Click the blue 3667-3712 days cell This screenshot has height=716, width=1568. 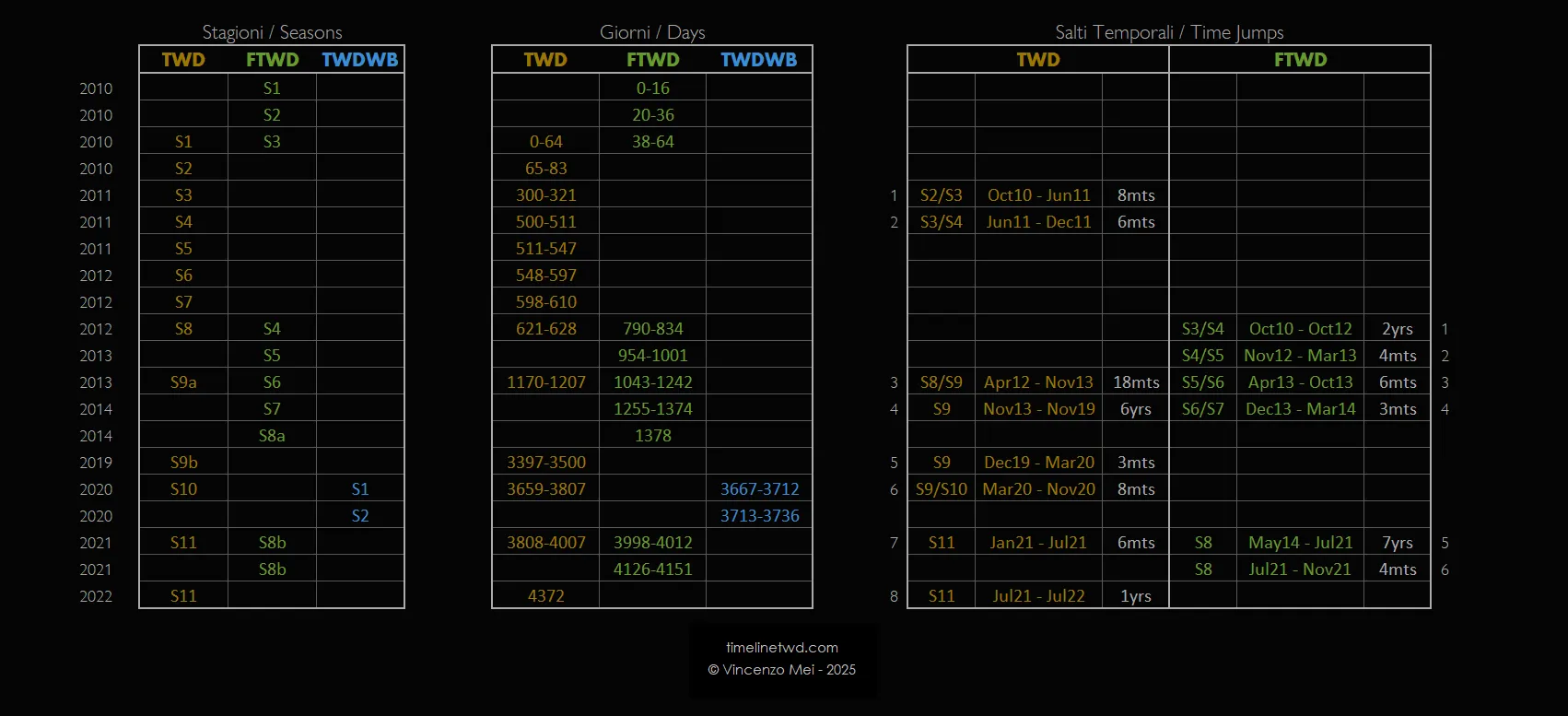pyautogui.click(x=759, y=489)
